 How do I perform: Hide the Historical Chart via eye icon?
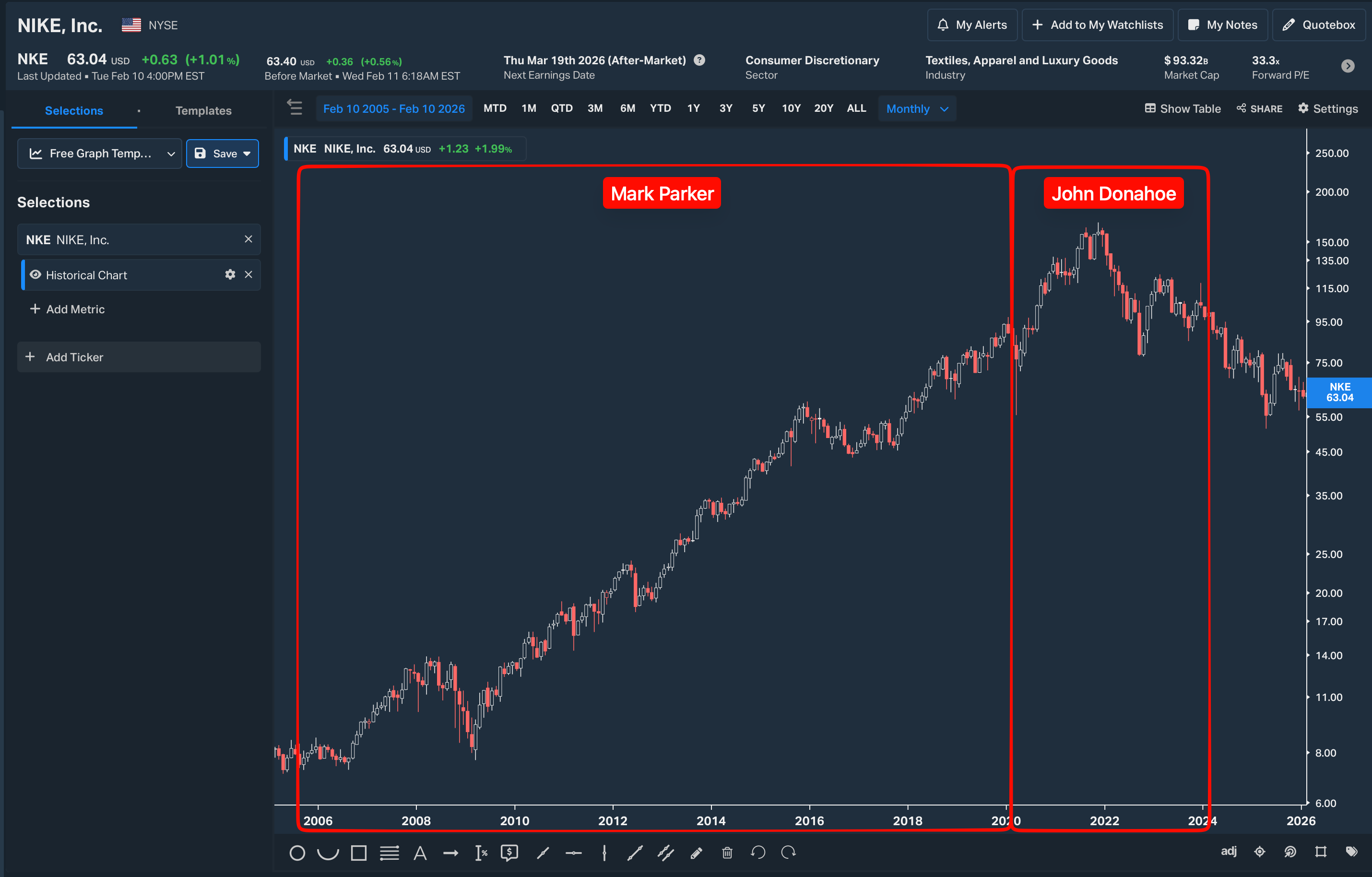(35, 275)
